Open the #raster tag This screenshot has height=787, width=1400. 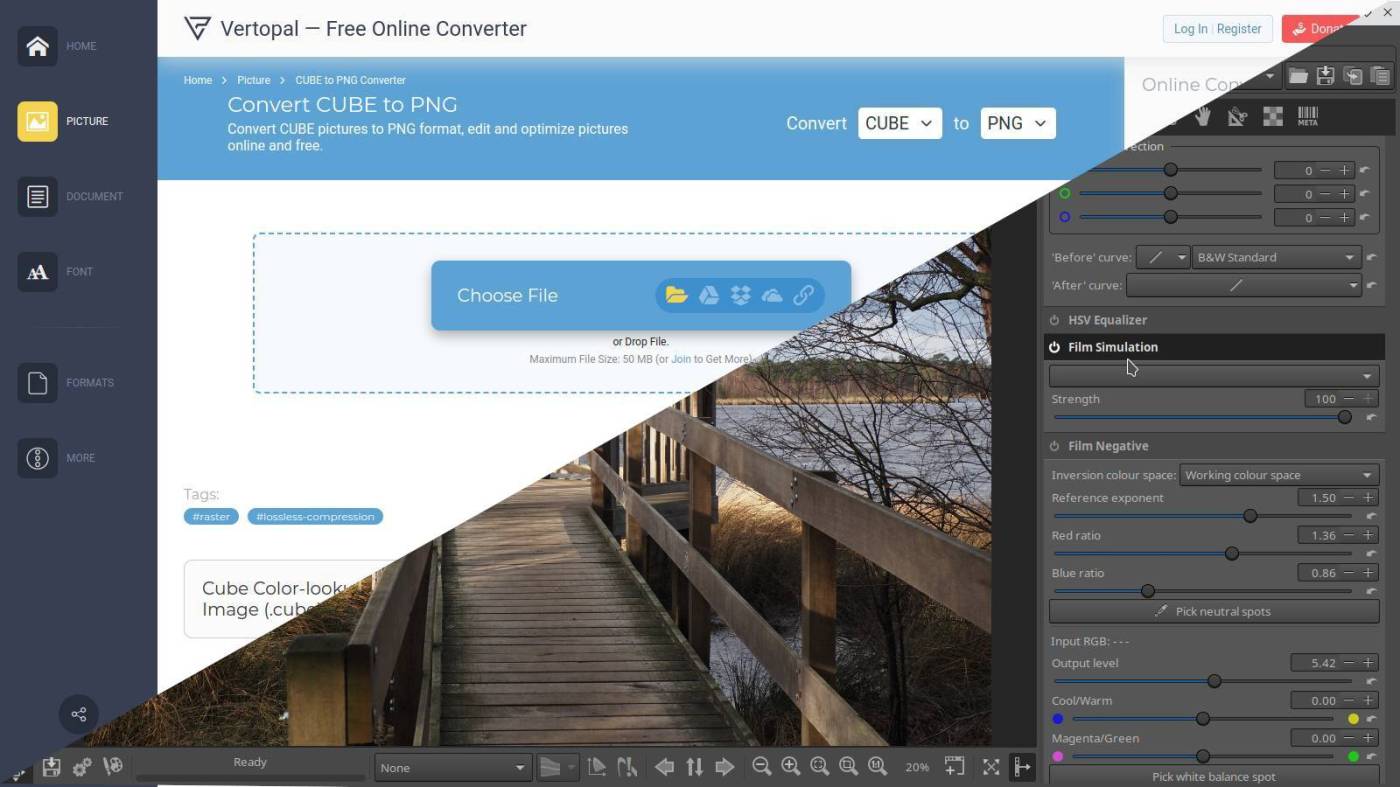click(x=211, y=517)
